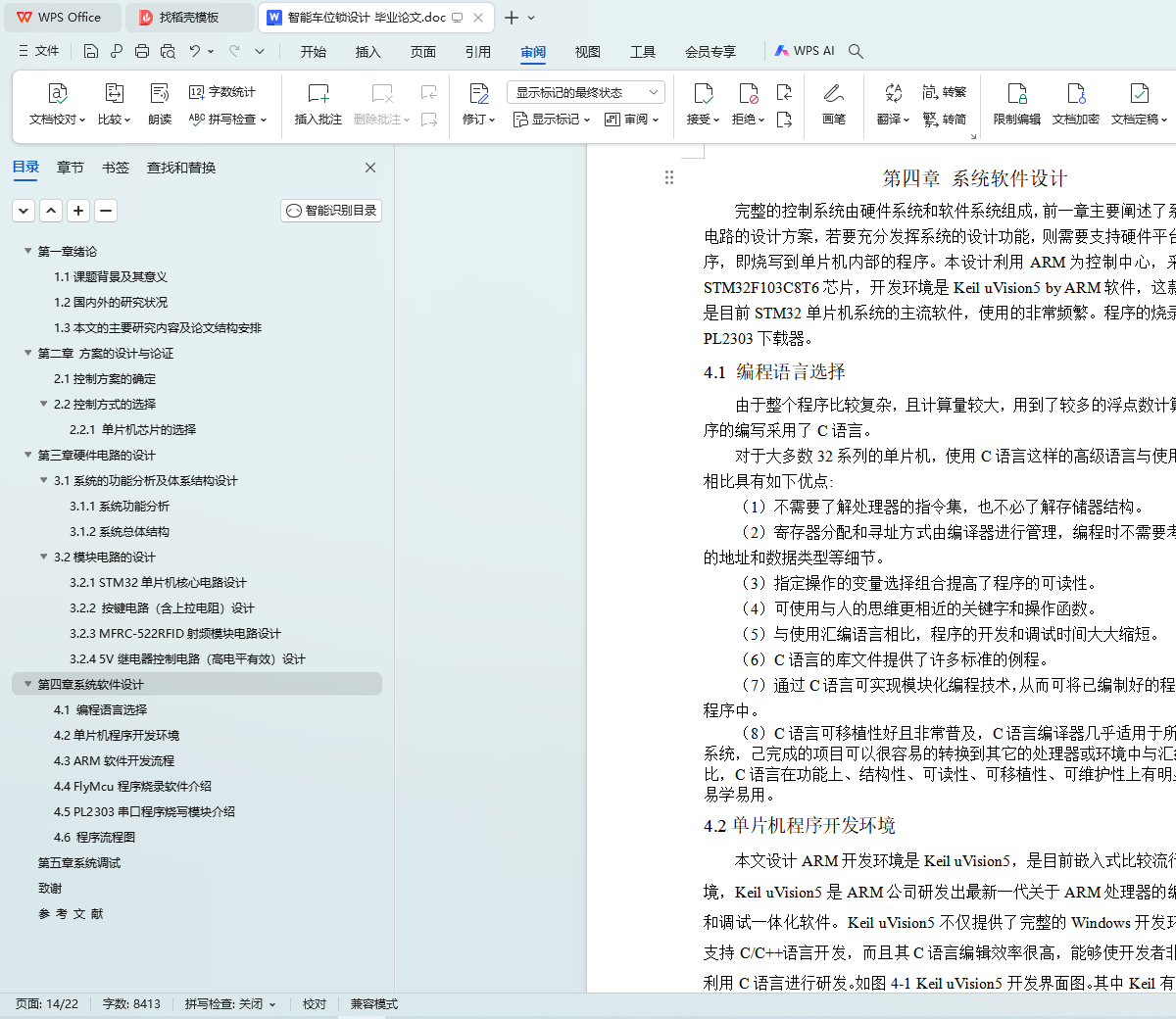Toggle 拼写检查: 关闭 in status bar
Viewport: 1176px width, 1019px height.
click(230, 1004)
